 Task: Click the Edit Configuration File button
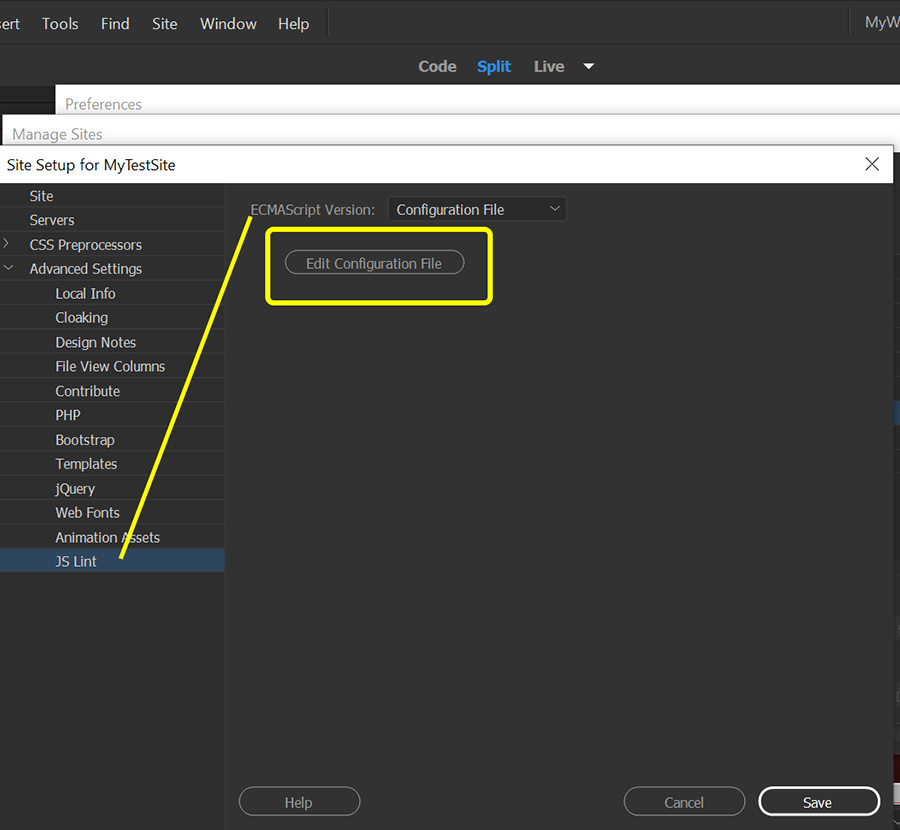coord(373,262)
